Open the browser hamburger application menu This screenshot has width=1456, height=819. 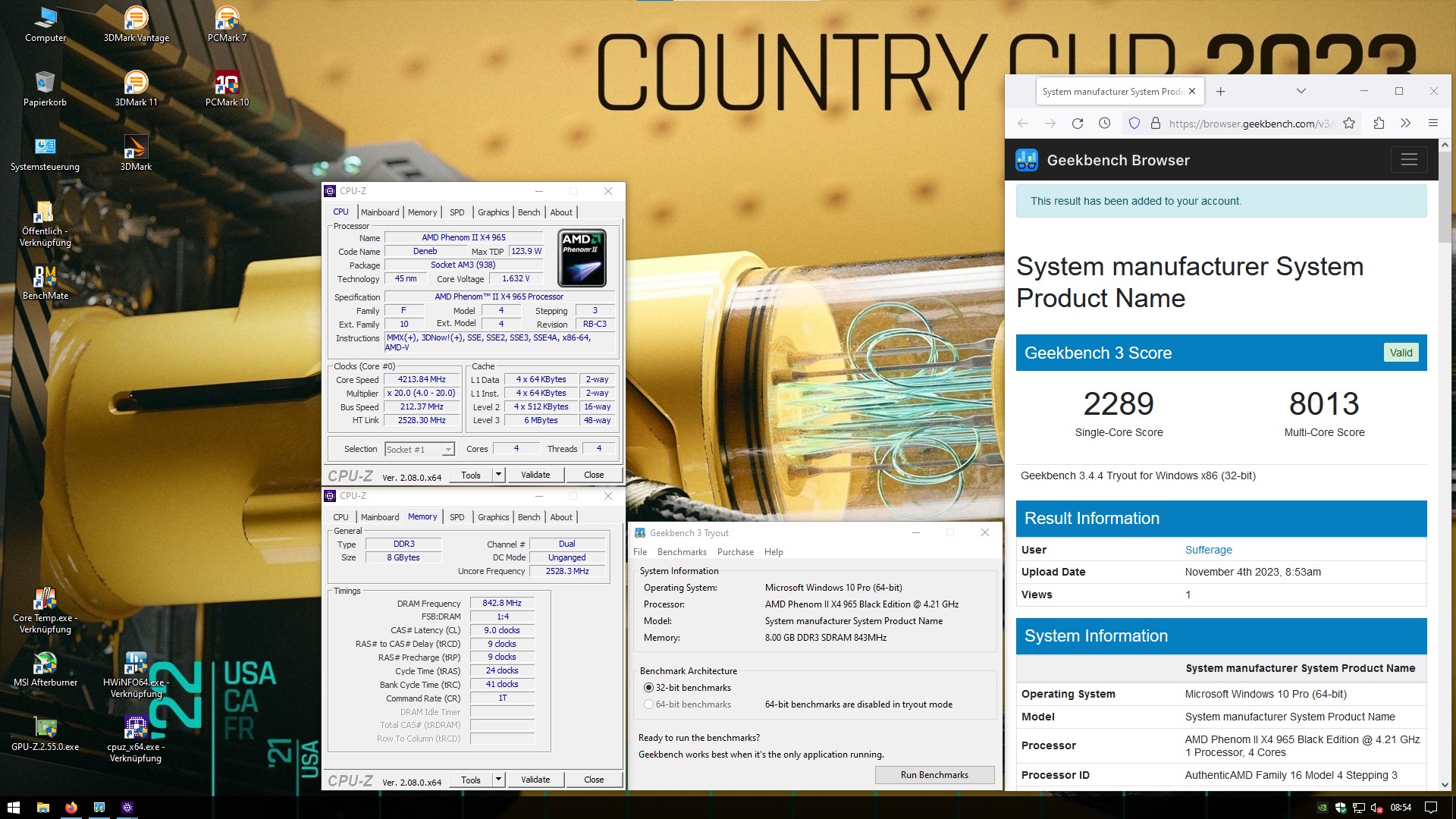tap(1432, 123)
